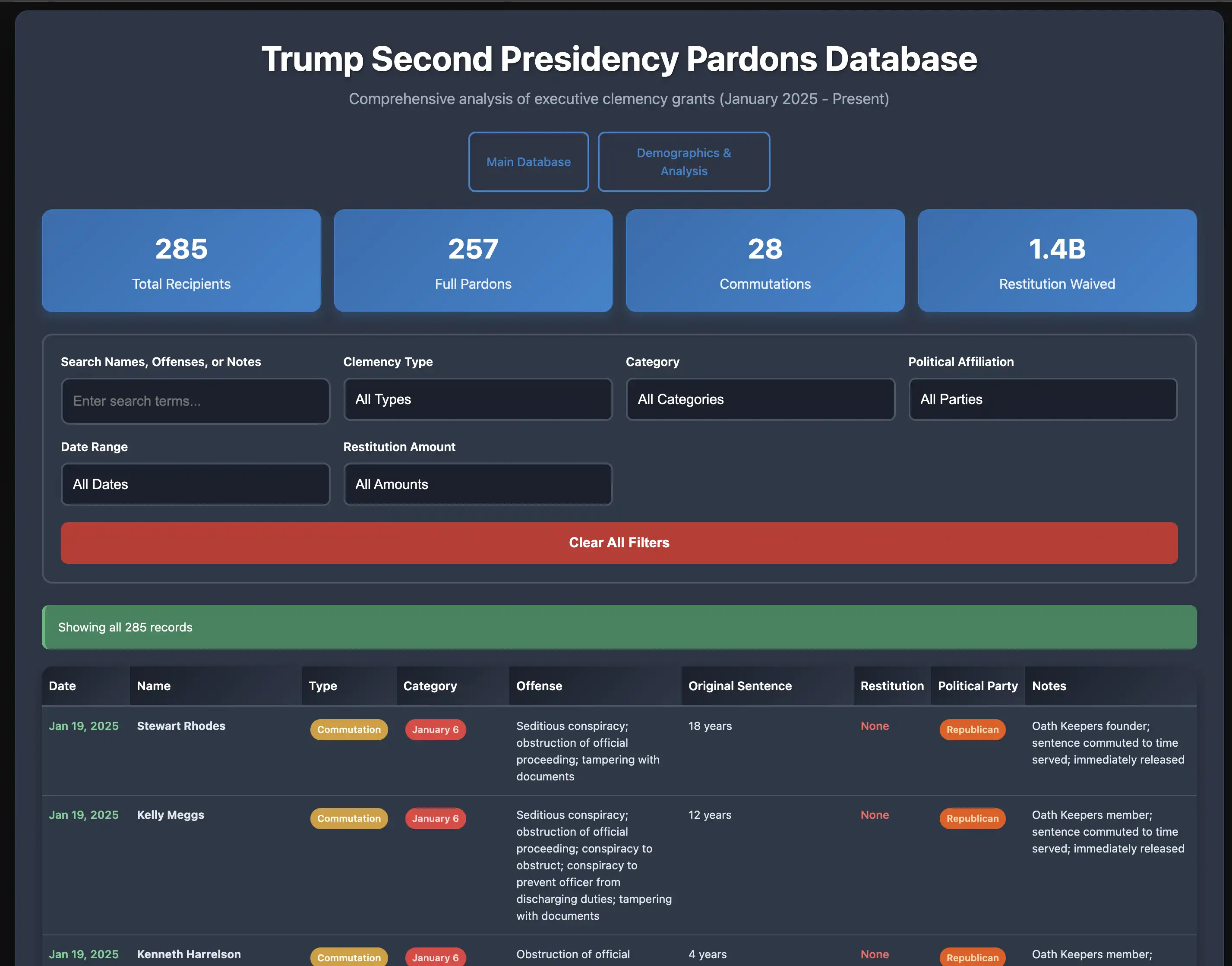Click the 'Showing all 285 records' banner
This screenshot has height=966, width=1232.
click(x=619, y=627)
